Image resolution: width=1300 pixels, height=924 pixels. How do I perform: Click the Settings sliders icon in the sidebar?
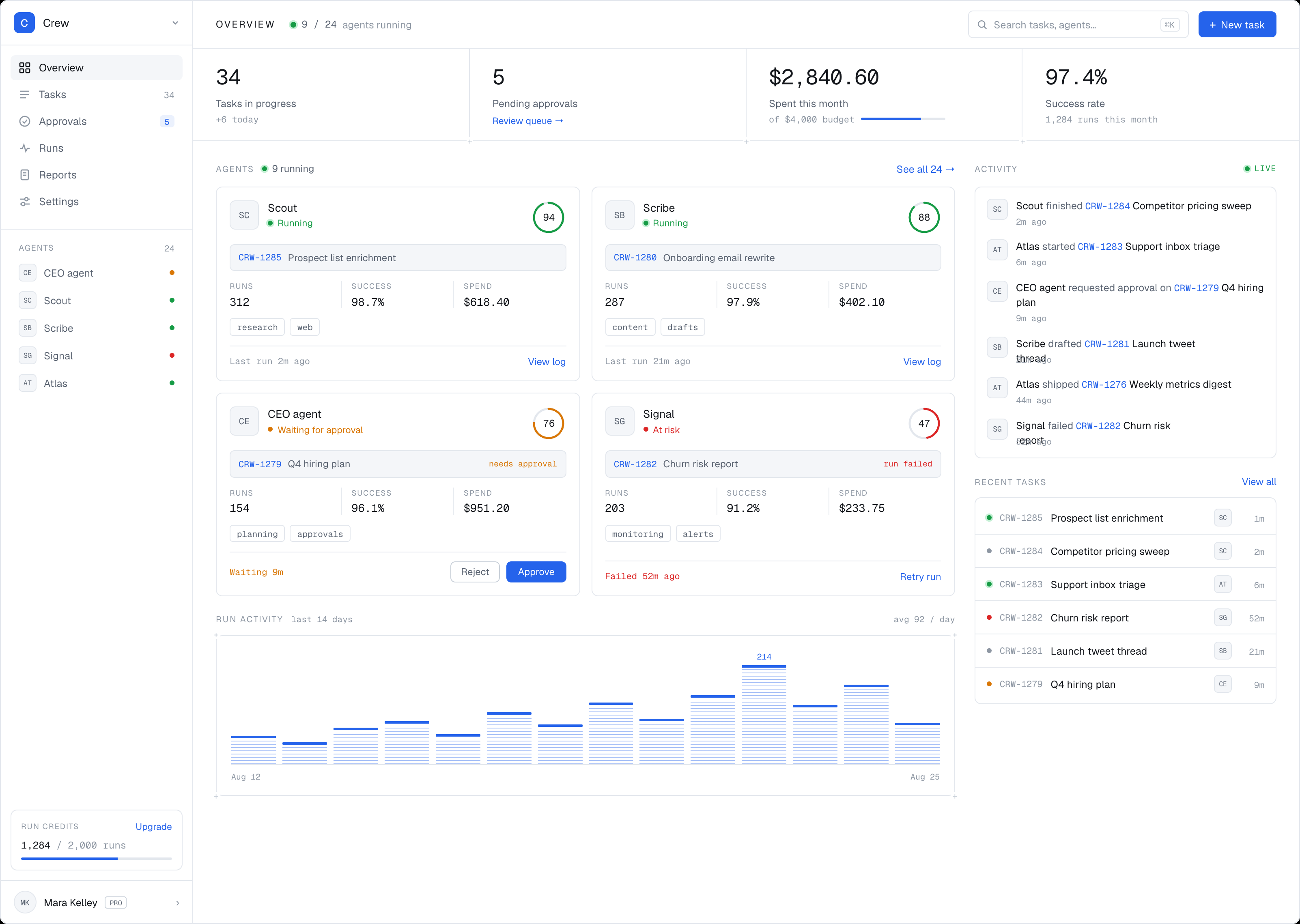click(x=24, y=202)
